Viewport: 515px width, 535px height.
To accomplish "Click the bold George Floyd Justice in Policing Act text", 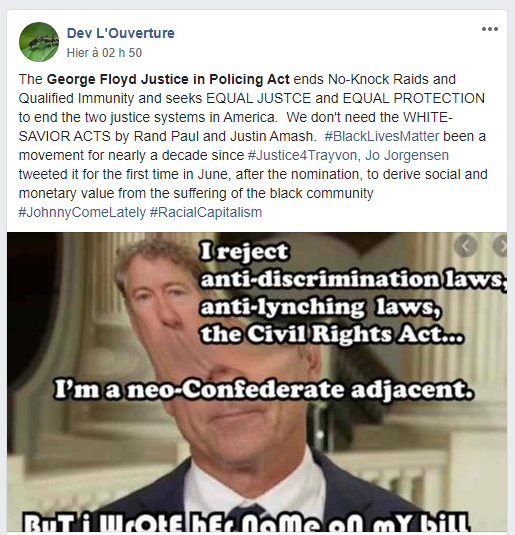I will coord(168,79).
